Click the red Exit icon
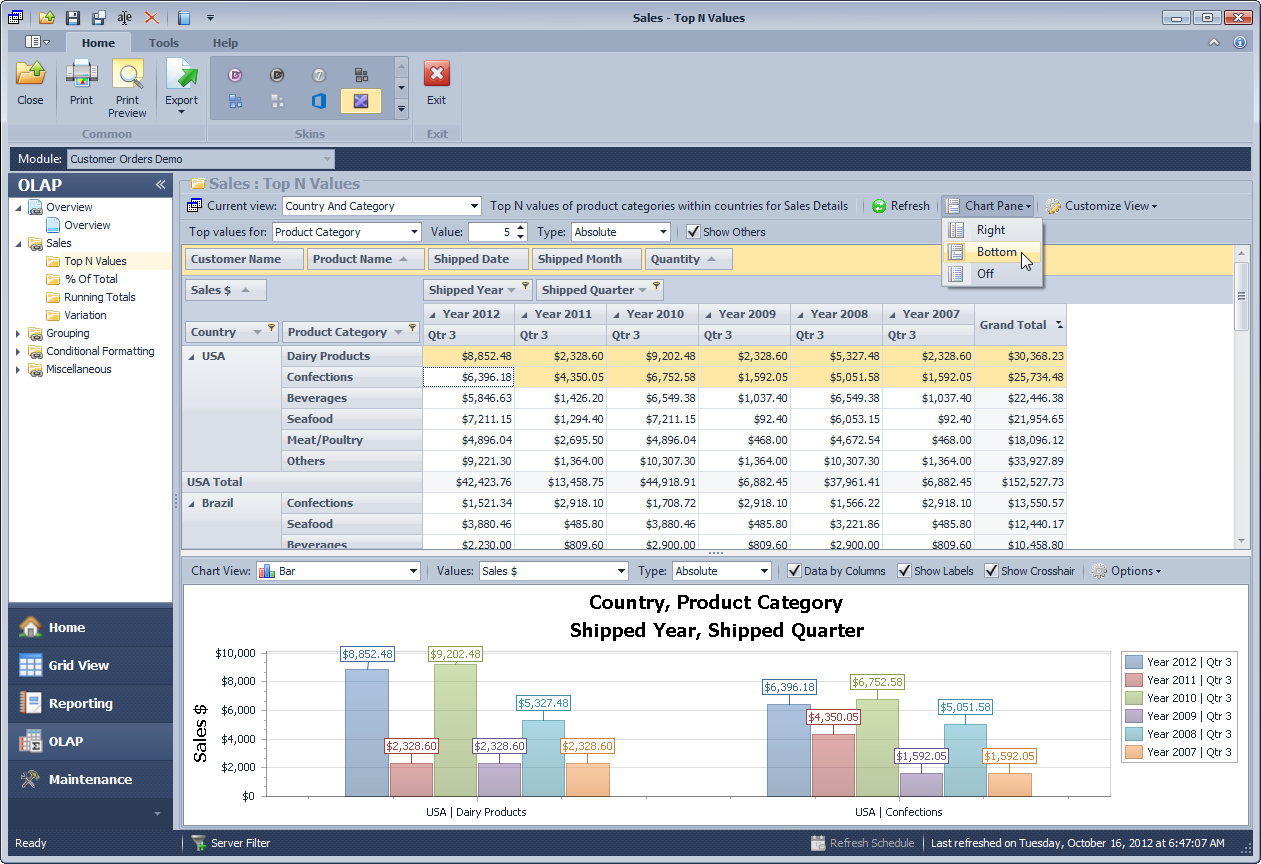The image size is (1261, 864). (x=436, y=75)
